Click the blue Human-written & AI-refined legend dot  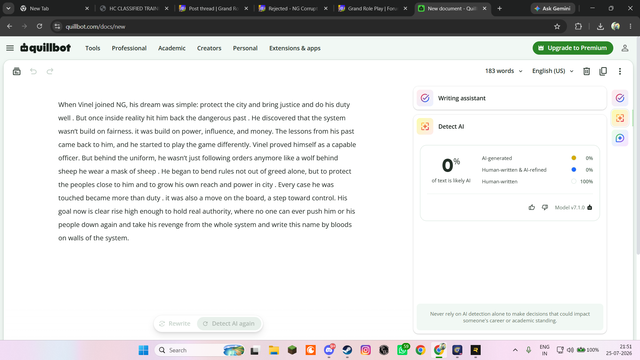573,169
